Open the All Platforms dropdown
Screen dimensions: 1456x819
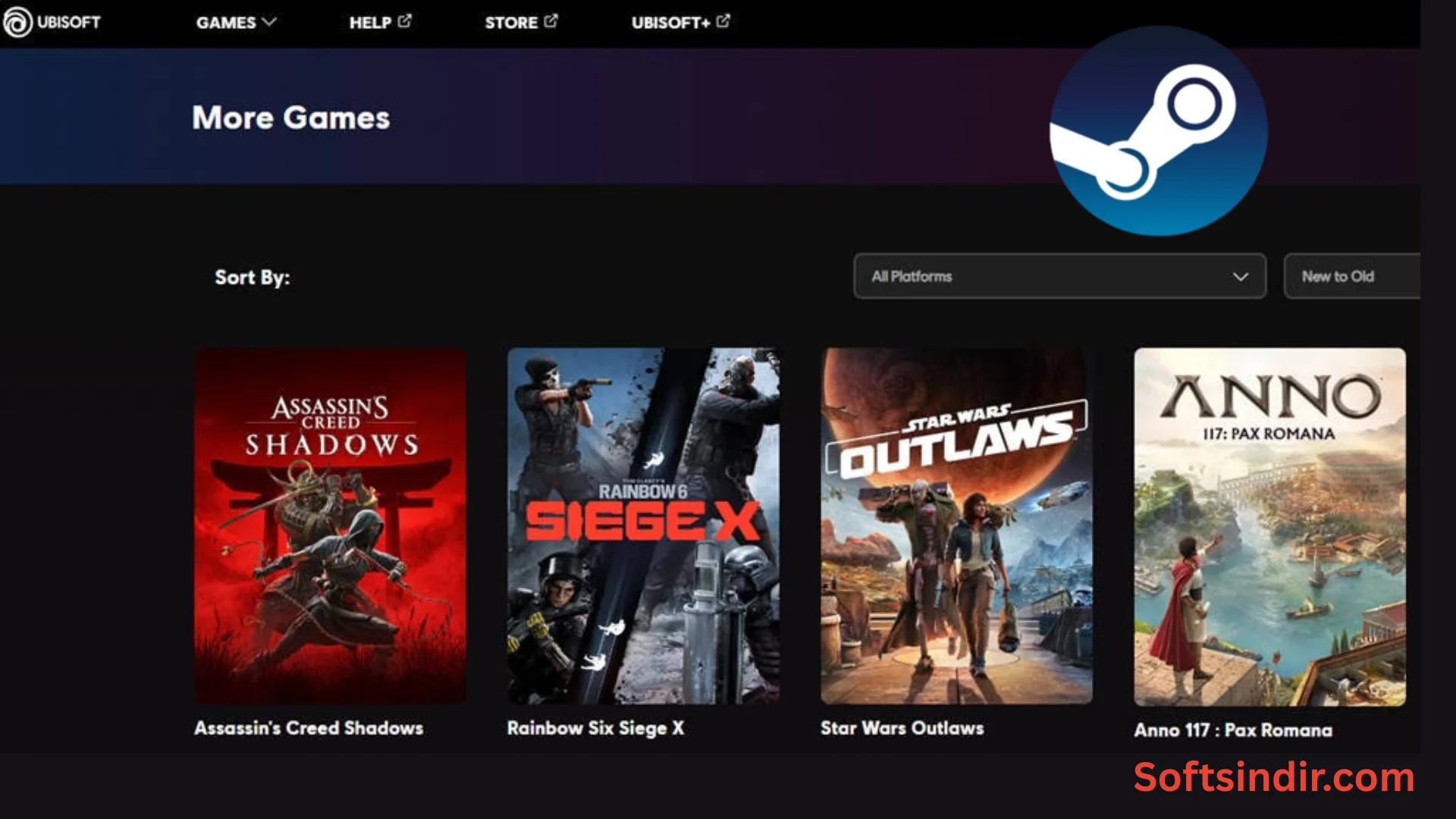click(1059, 276)
